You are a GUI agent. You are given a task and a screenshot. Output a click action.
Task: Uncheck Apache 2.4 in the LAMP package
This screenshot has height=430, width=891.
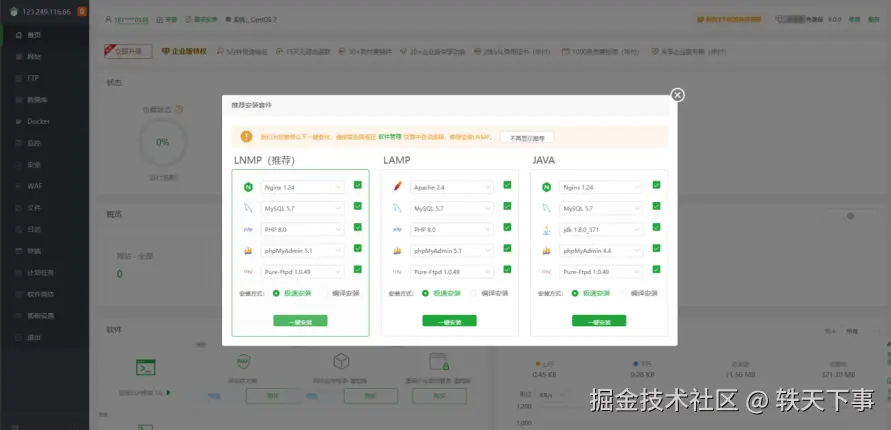pos(507,185)
